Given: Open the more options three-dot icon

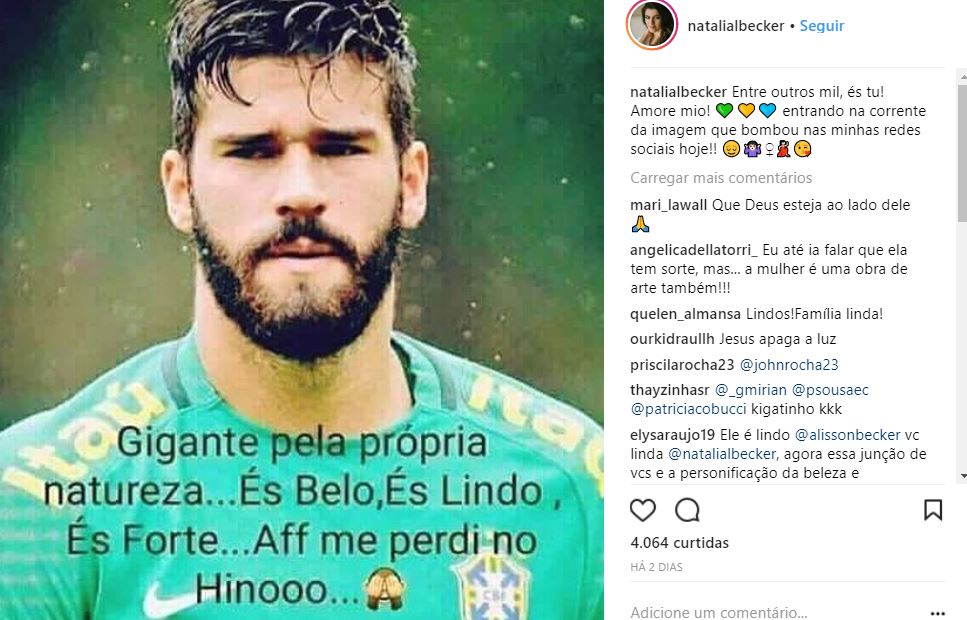Looking at the screenshot, I should point(937,613).
